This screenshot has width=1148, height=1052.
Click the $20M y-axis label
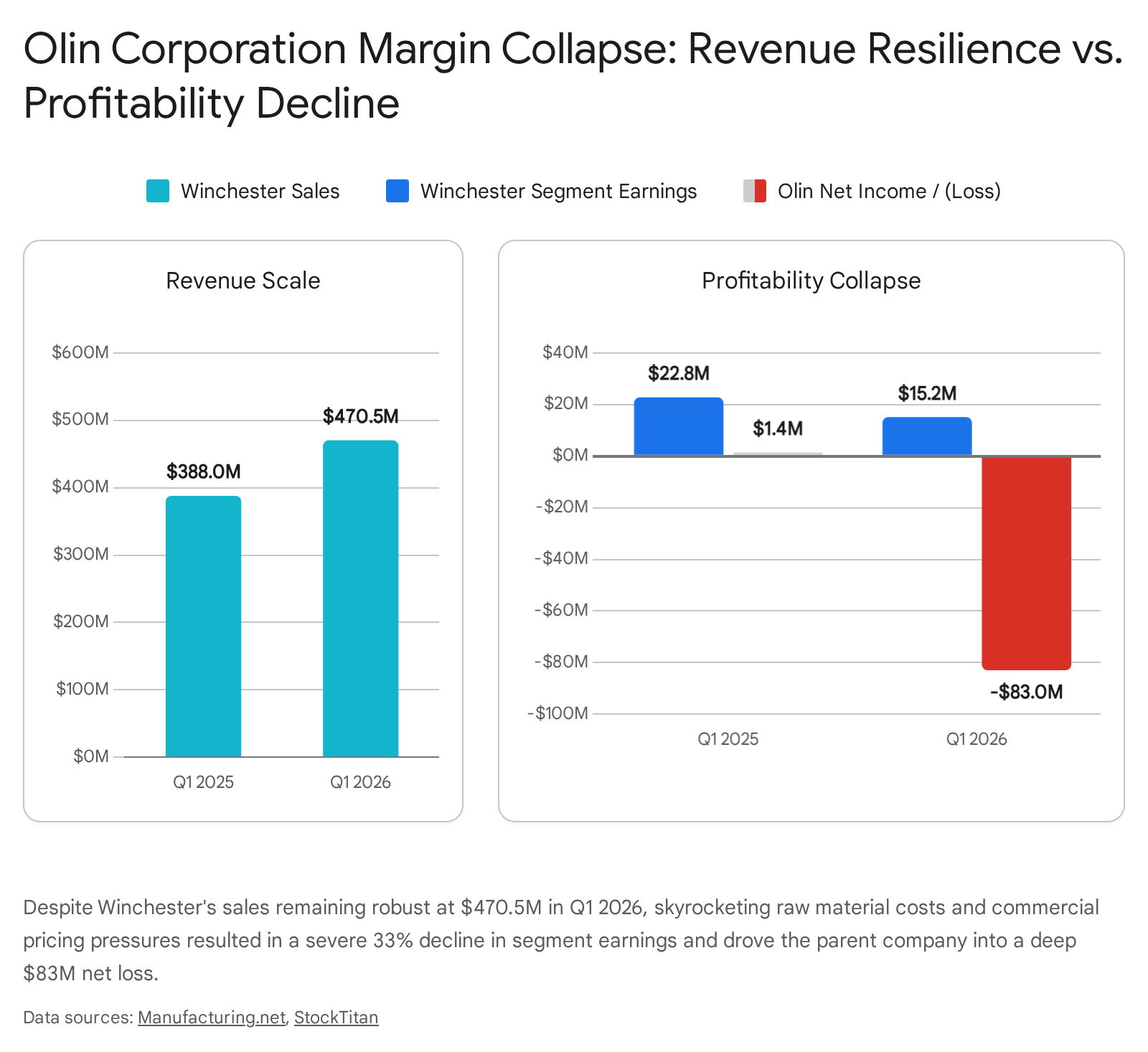pos(566,403)
